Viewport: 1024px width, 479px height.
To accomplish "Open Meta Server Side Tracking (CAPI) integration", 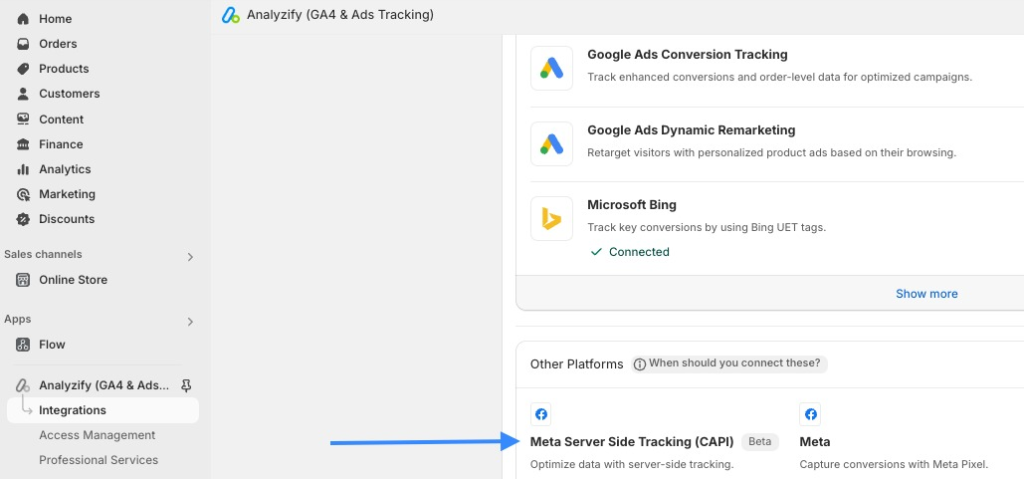I will [631, 441].
